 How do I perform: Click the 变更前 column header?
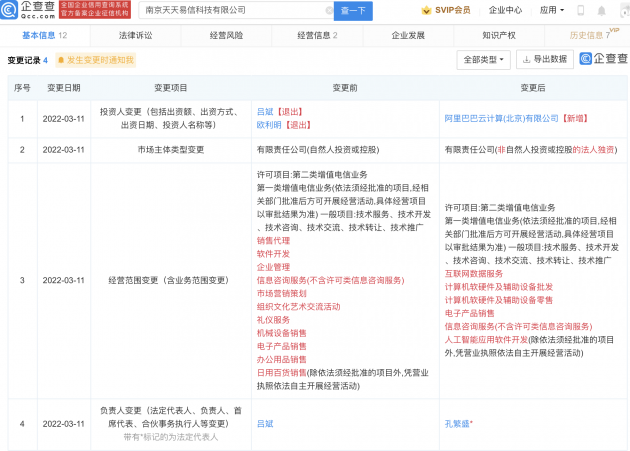coord(345,88)
